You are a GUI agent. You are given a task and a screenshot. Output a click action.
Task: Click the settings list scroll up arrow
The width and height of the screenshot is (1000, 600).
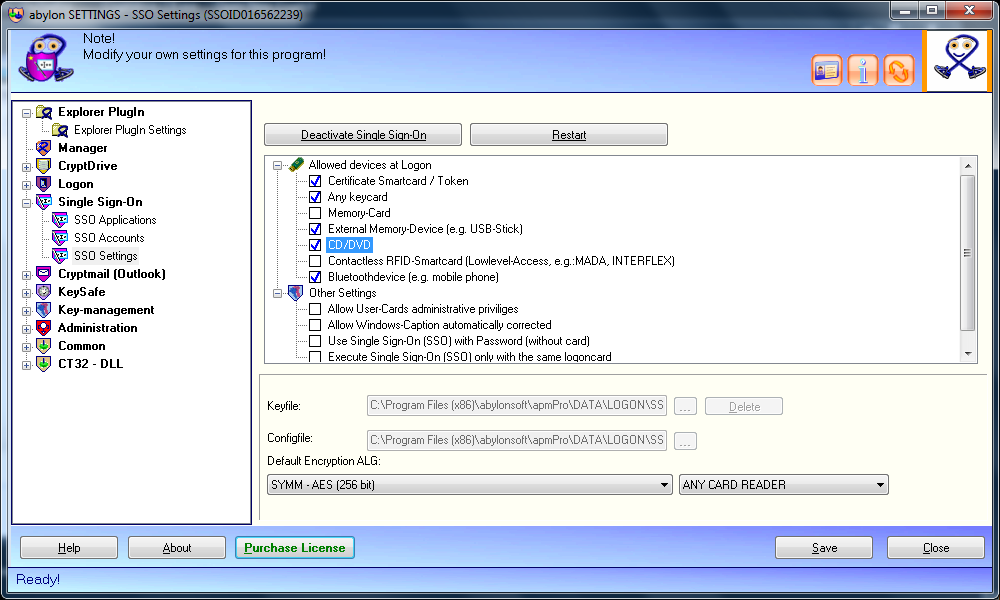(967, 166)
